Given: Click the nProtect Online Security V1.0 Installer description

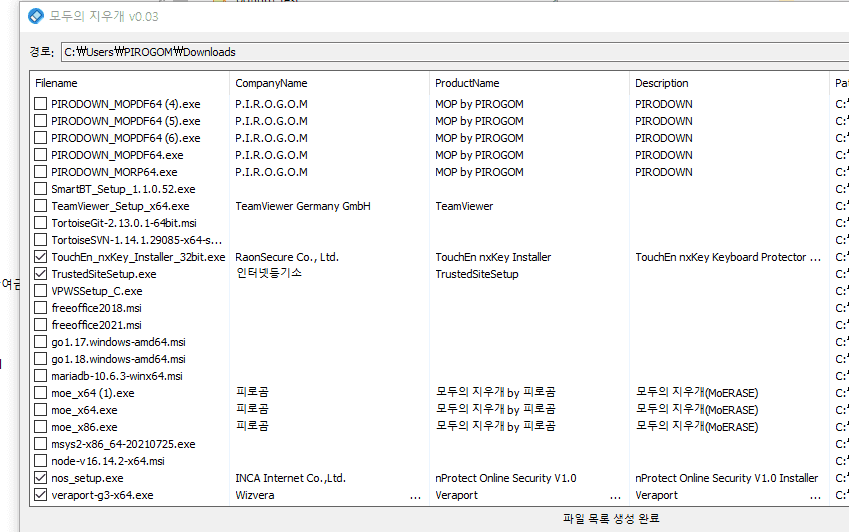Looking at the screenshot, I should click(x=727, y=478).
